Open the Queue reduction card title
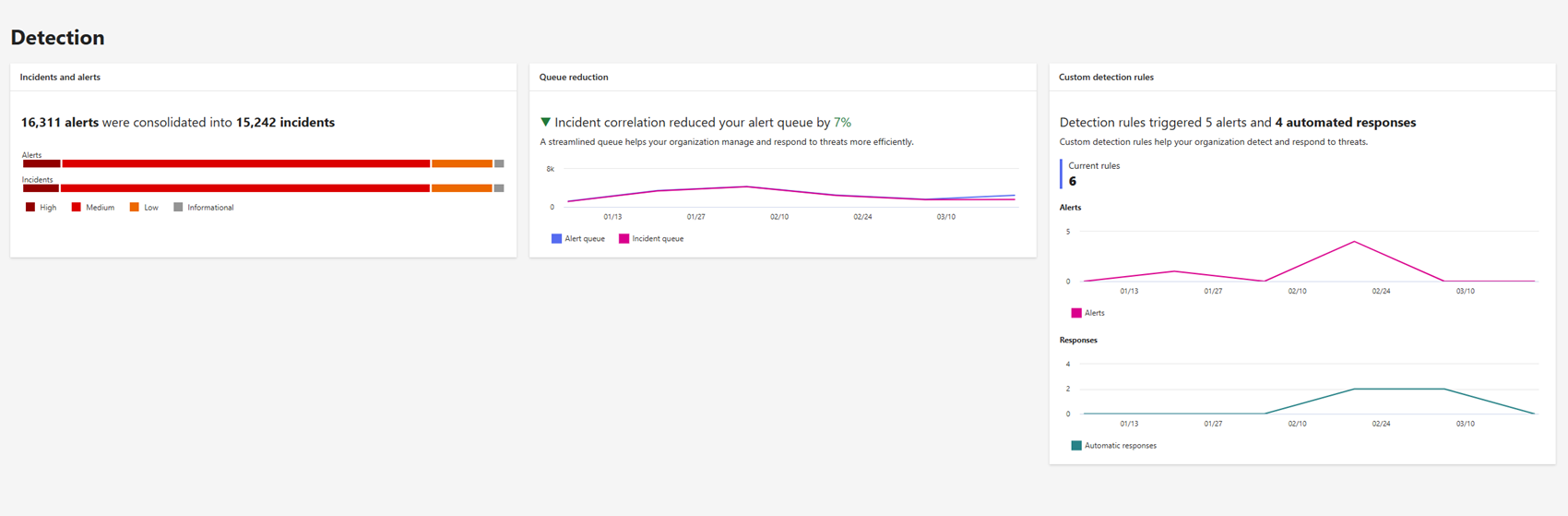Screen dimensions: 1568x516 (x=574, y=78)
